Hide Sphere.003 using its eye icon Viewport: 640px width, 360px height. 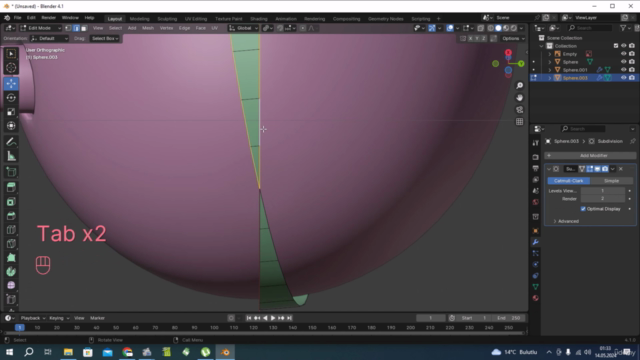coord(623,78)
